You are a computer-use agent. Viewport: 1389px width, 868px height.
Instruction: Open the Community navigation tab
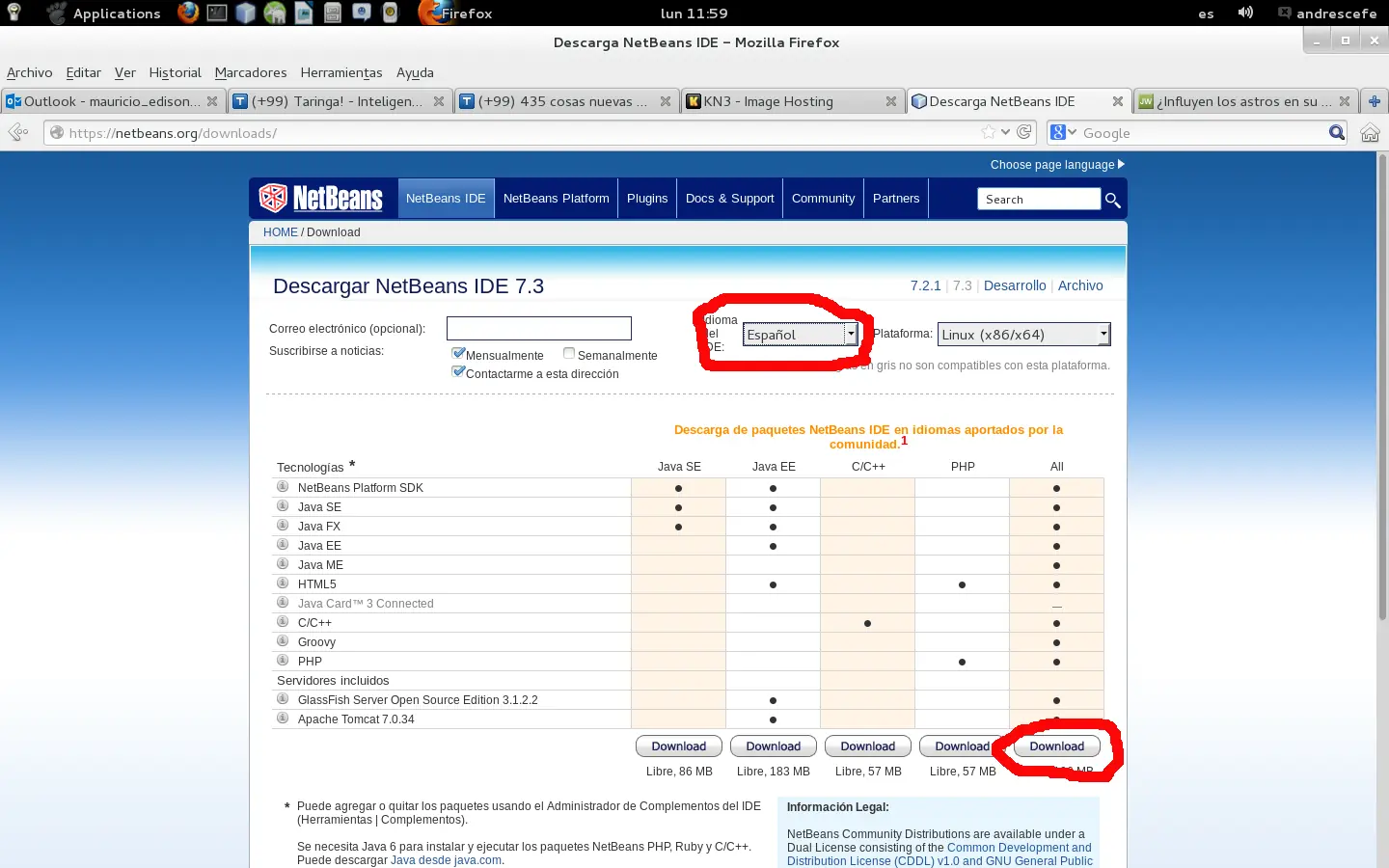pos(823,199)
